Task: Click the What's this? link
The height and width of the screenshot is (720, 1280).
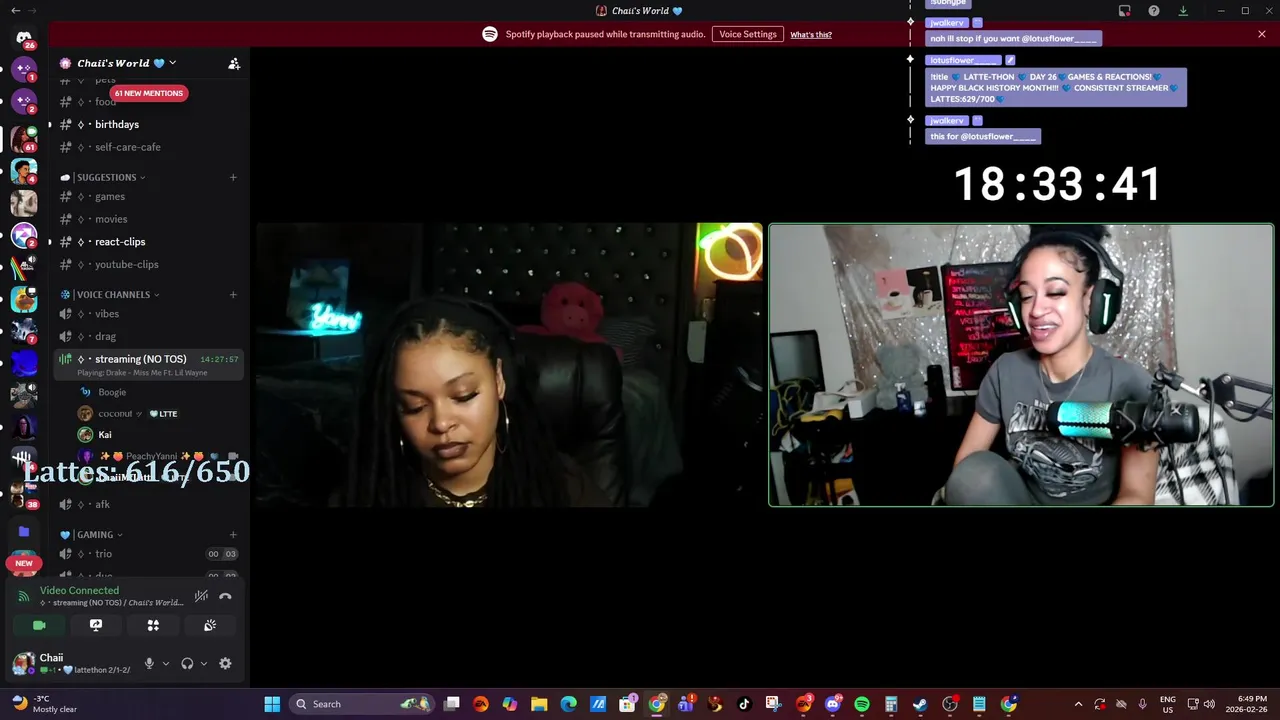Action: pos(811,35)
